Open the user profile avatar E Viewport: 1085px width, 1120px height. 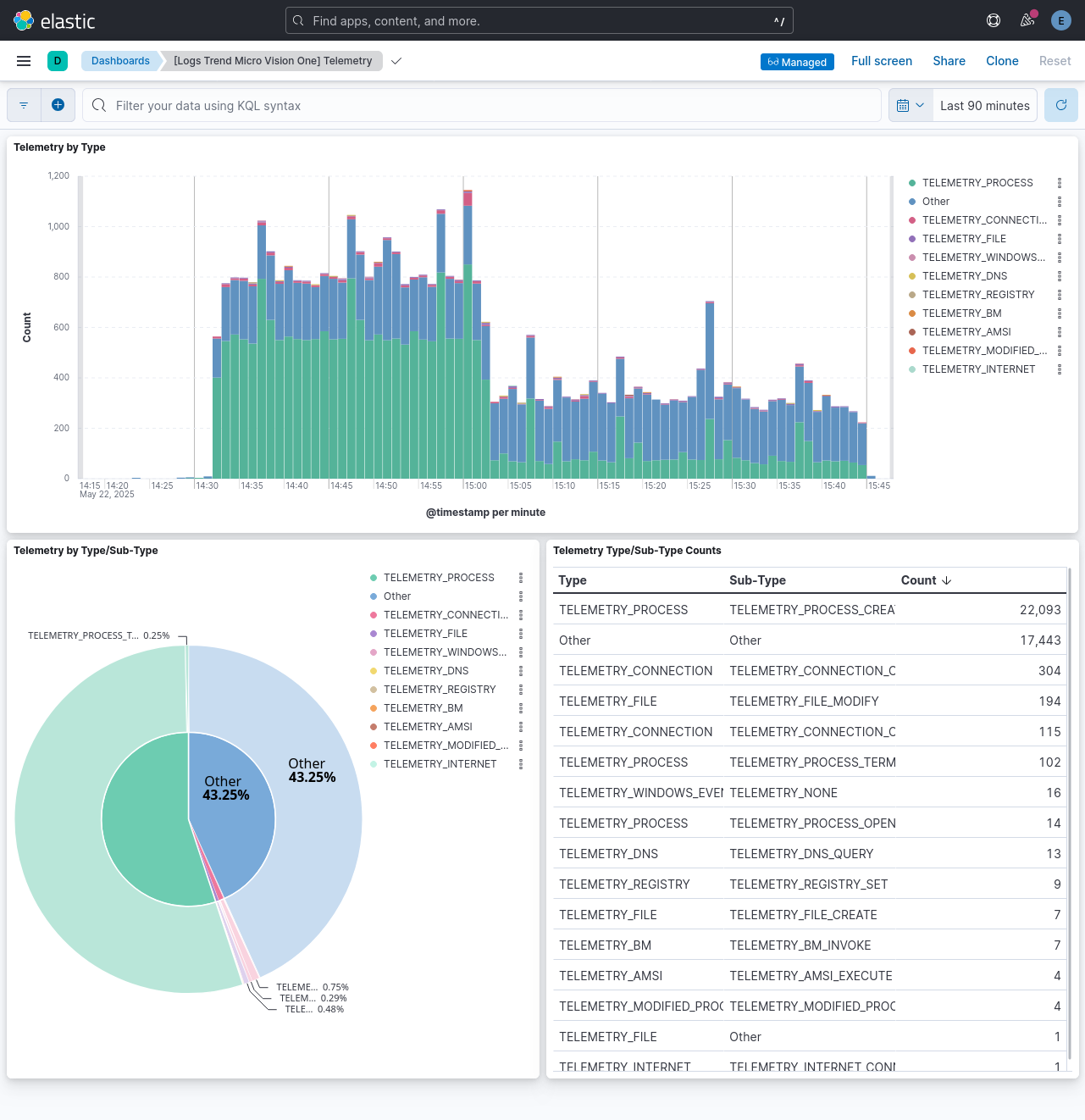tap(1060, 19)
